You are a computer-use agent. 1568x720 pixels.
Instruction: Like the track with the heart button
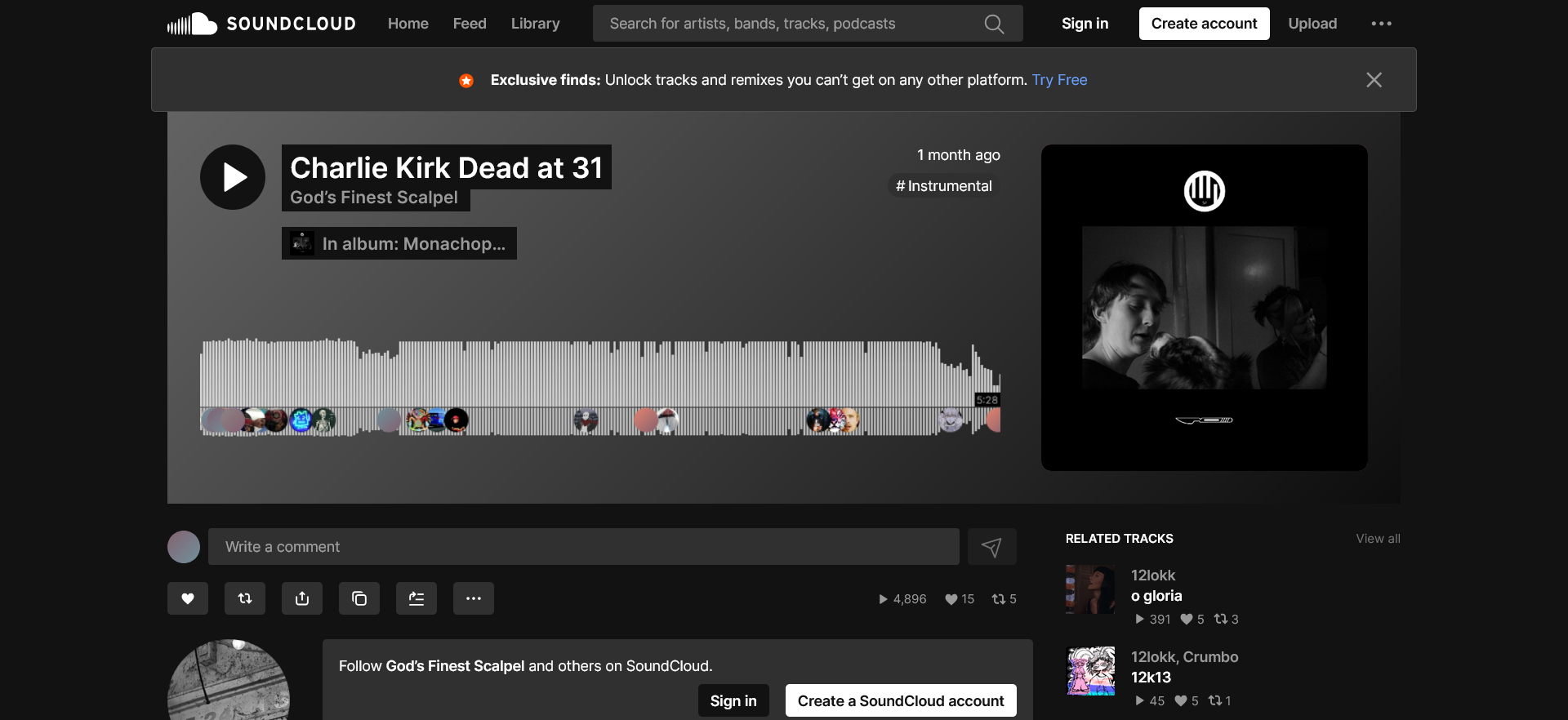188,598
